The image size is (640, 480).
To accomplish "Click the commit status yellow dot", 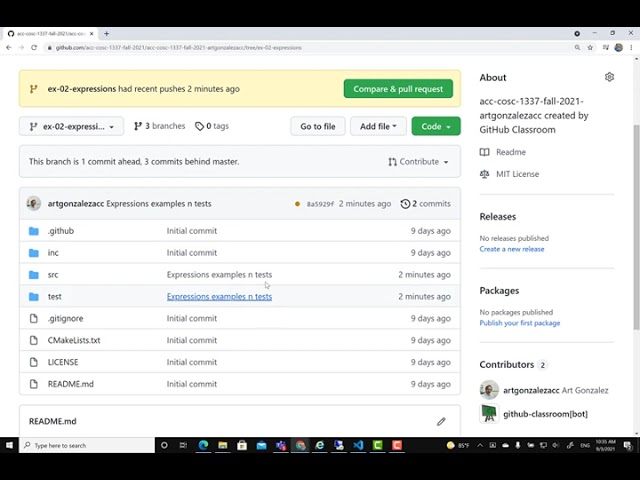I will (297, 204).
